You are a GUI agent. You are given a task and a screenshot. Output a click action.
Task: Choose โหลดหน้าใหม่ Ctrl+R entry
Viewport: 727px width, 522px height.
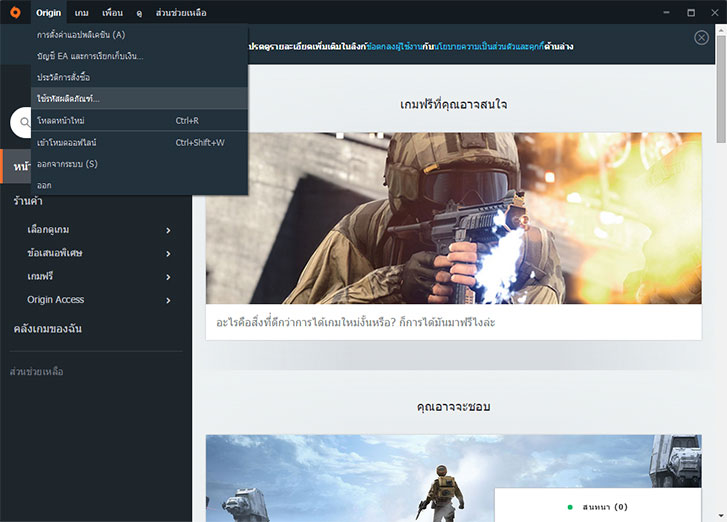pyautogui.click(x=139, y=121)
